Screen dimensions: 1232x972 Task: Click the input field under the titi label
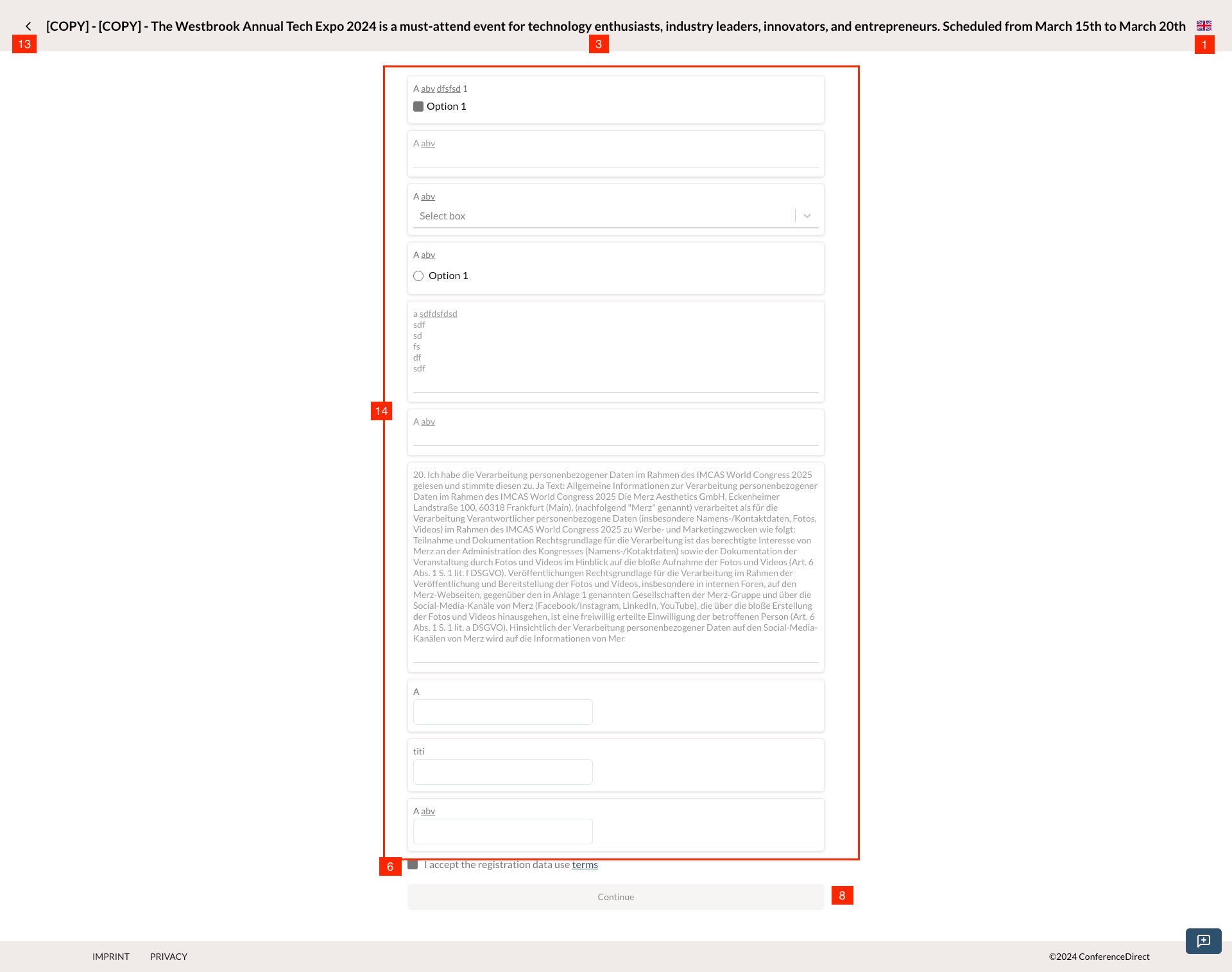502,771
